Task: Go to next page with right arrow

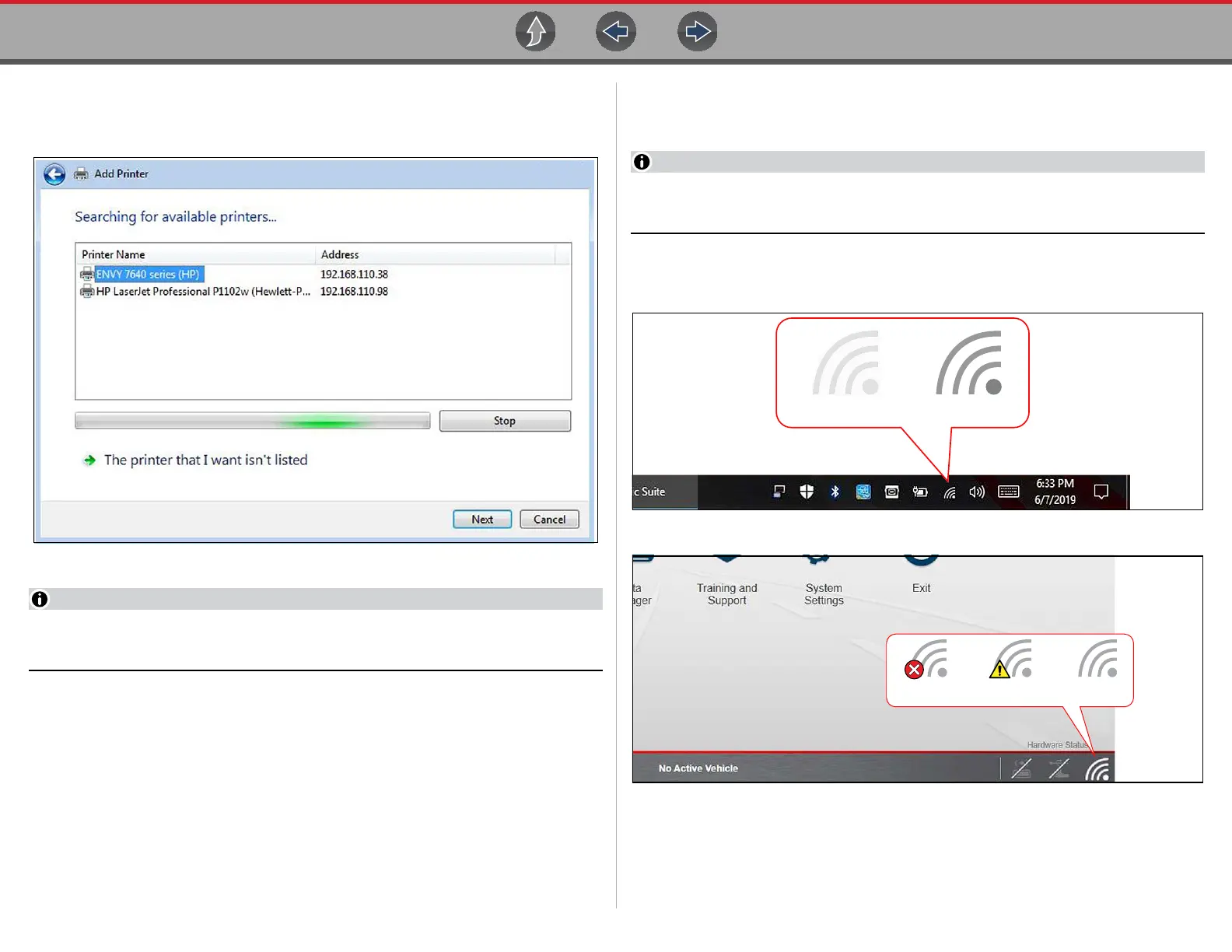Action: pos(698,32)
